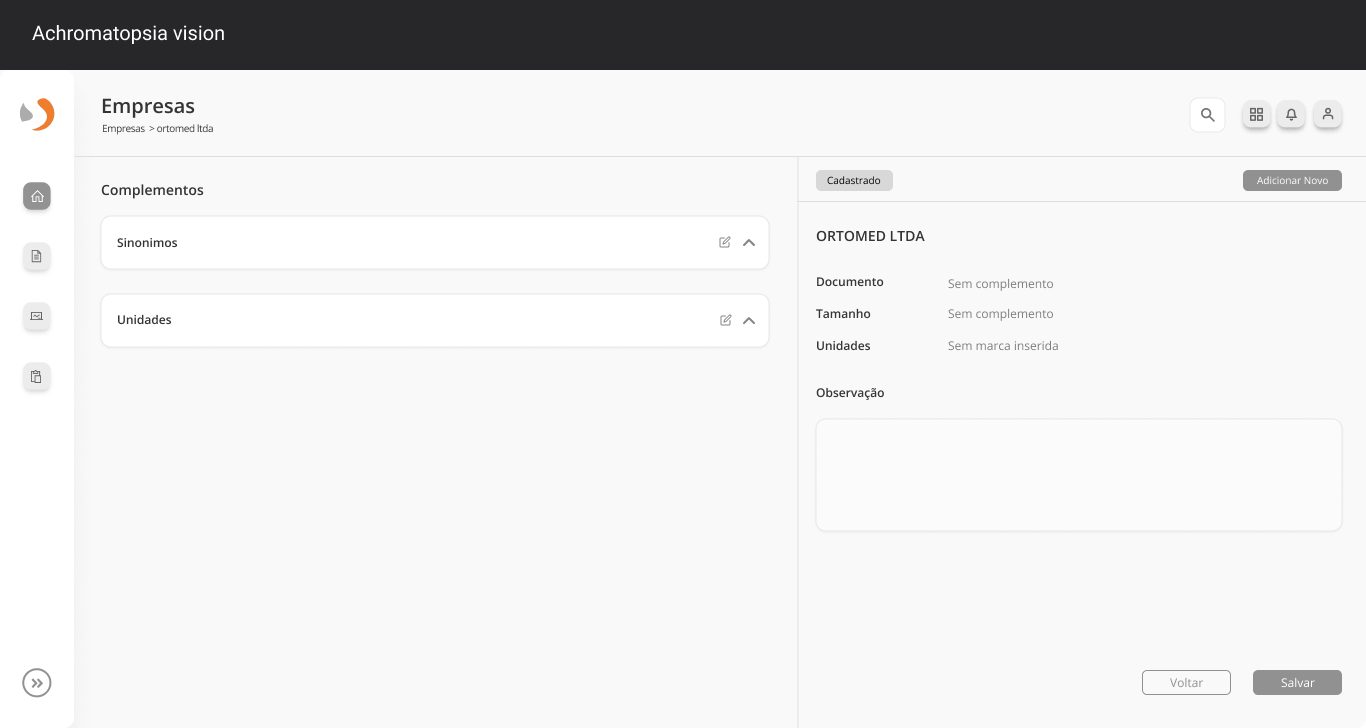Click the Documento 'Sem complemento' value

tap(1001, 284)
